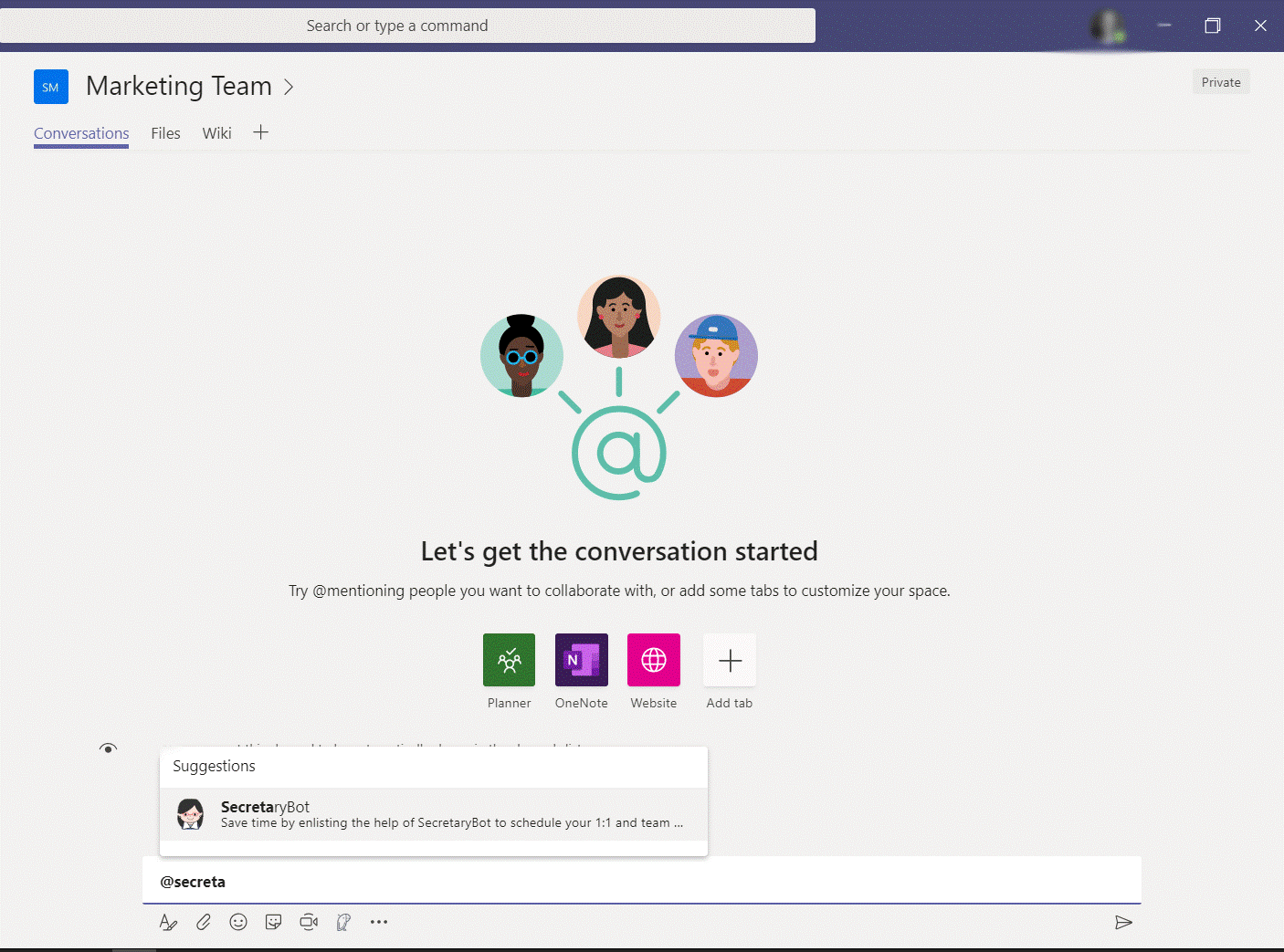Open the Wiki tab
This screenshot has width=1284, height=952.
(216, 133)
